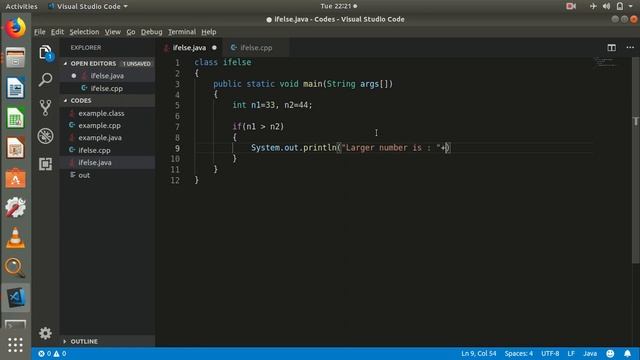The image size is (640, 360).
Task: Open the system menu arrow in top bar
Action: (x=631, y=6)
